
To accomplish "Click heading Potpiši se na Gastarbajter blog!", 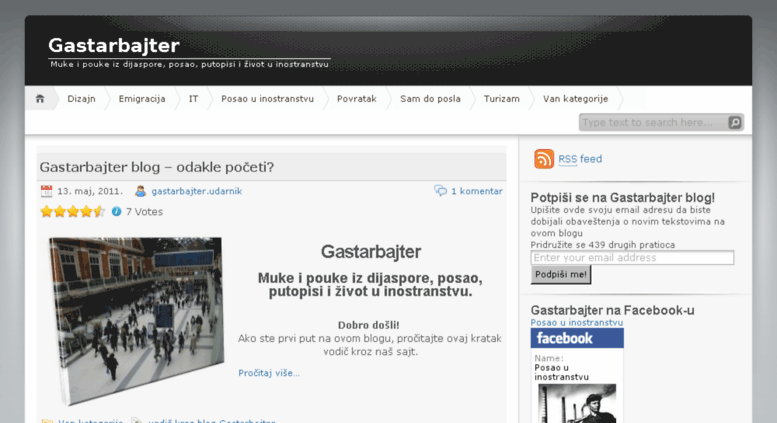I will point(623,198).
